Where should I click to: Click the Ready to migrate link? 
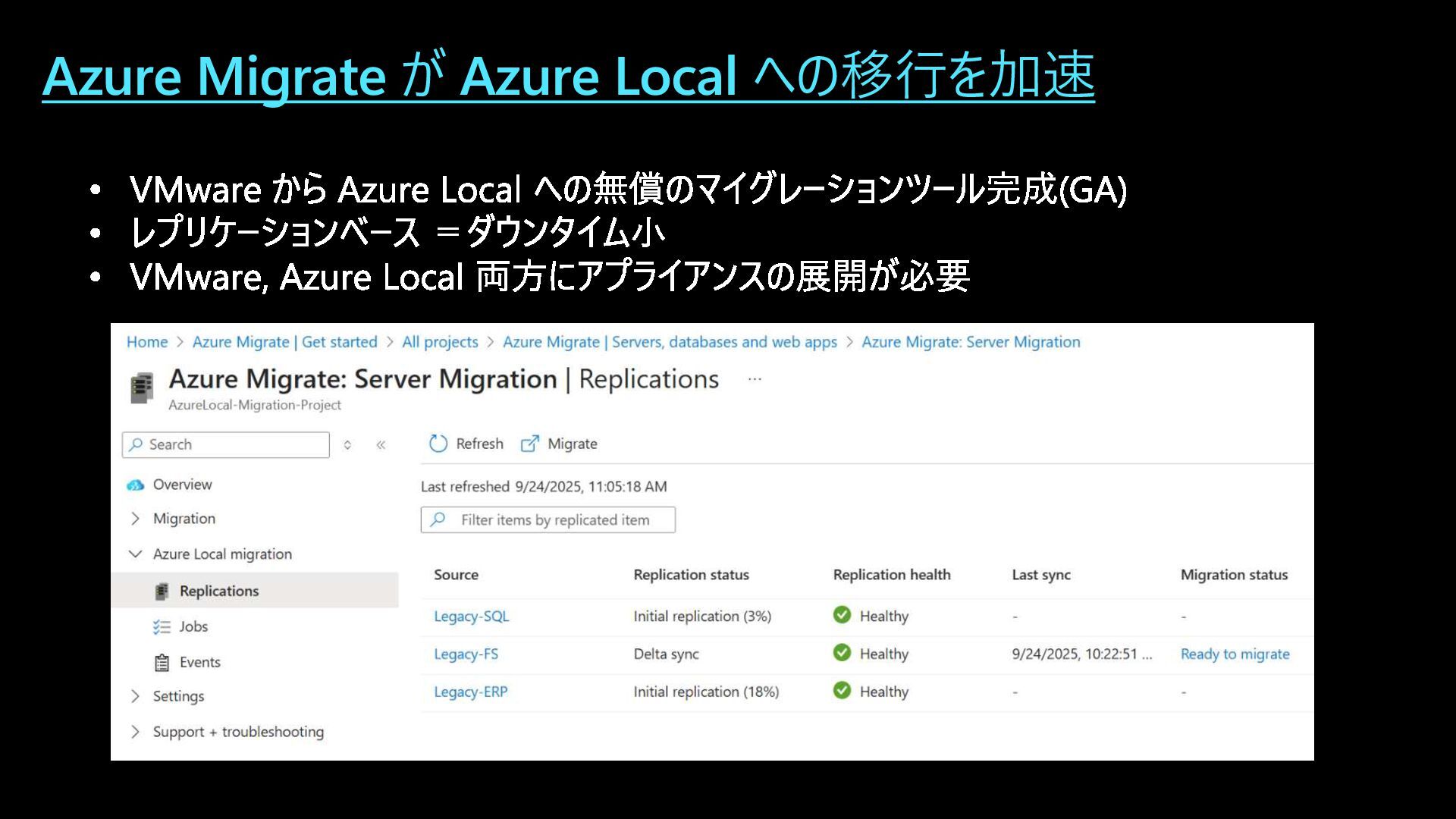pos(1235,654)
